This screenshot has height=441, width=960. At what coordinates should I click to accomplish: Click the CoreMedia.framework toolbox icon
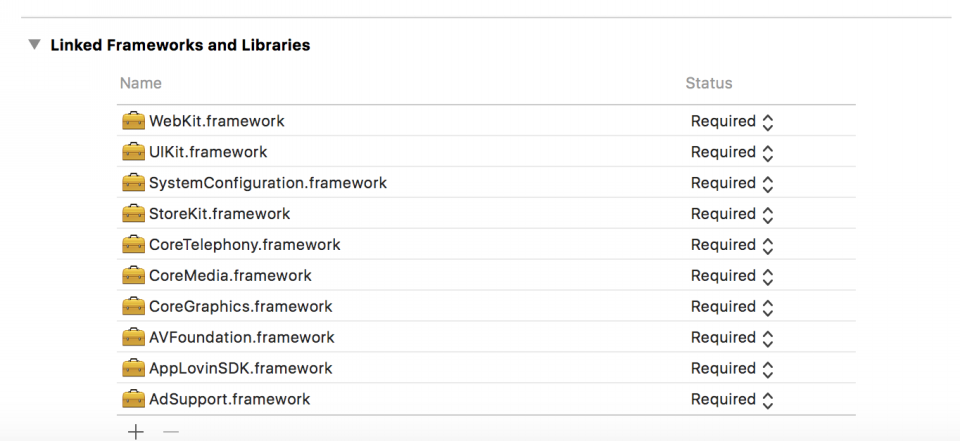click(133, 276)
